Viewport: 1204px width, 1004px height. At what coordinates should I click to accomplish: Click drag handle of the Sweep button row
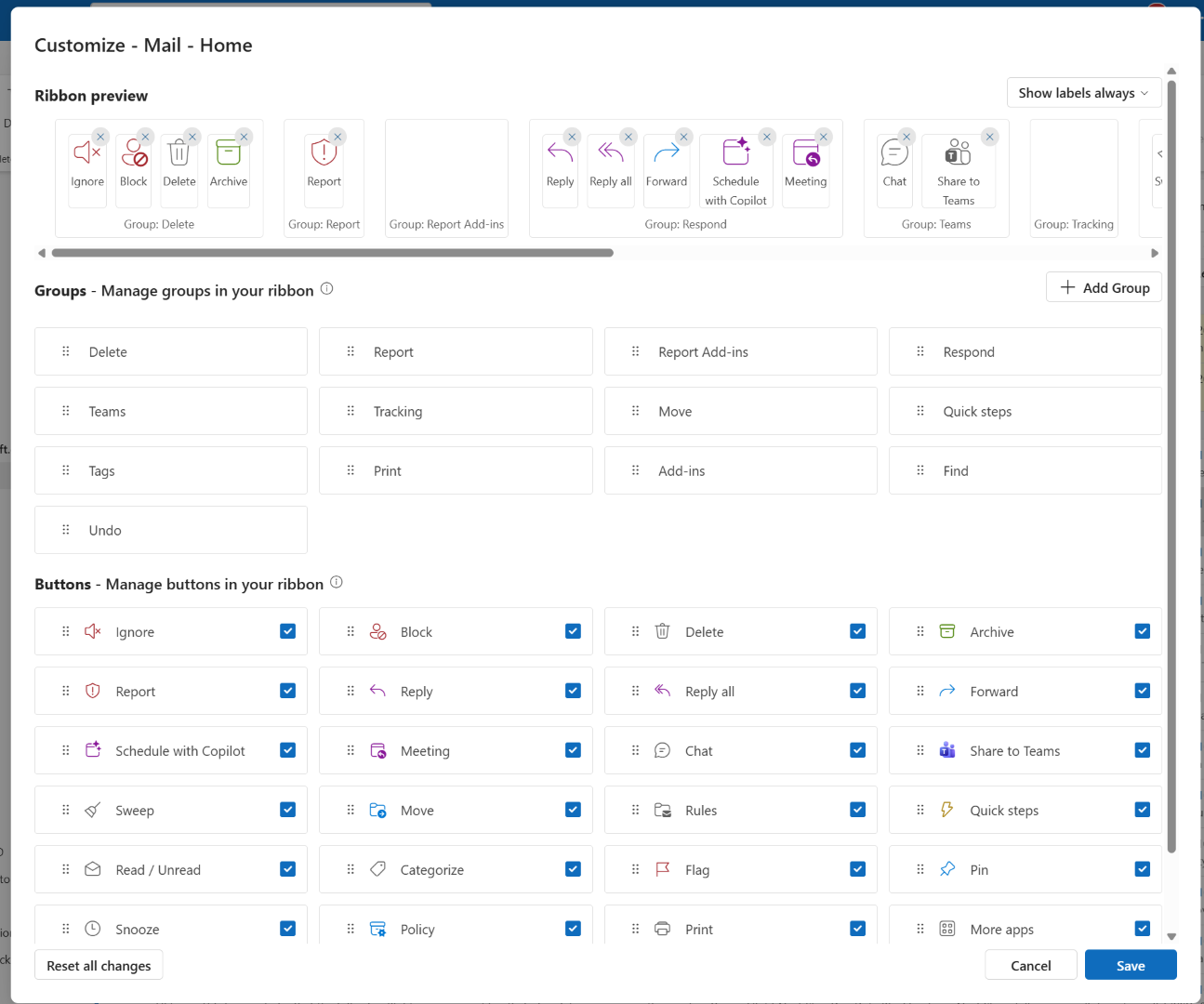pos(66,810)
